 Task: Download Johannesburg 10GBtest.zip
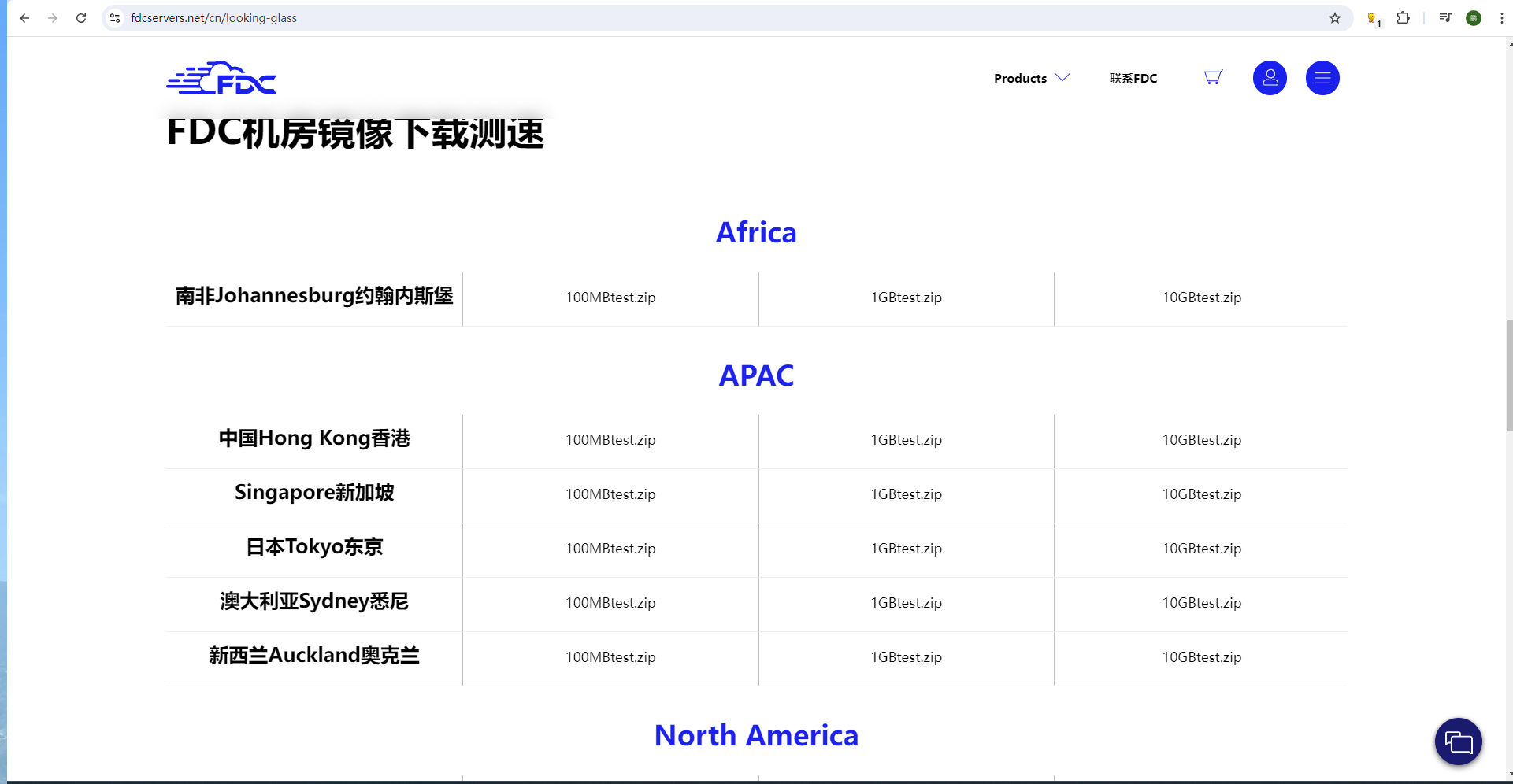1202,298
